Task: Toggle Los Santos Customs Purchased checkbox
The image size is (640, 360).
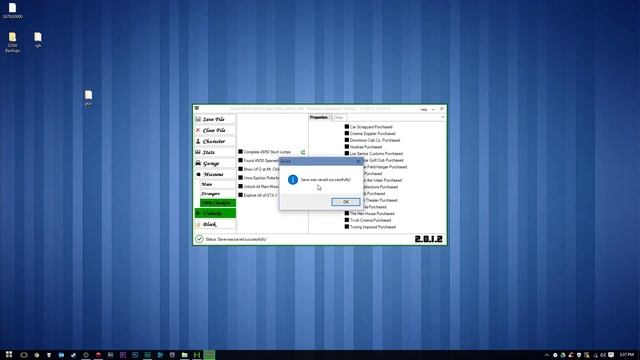Action: pos(347,153)
